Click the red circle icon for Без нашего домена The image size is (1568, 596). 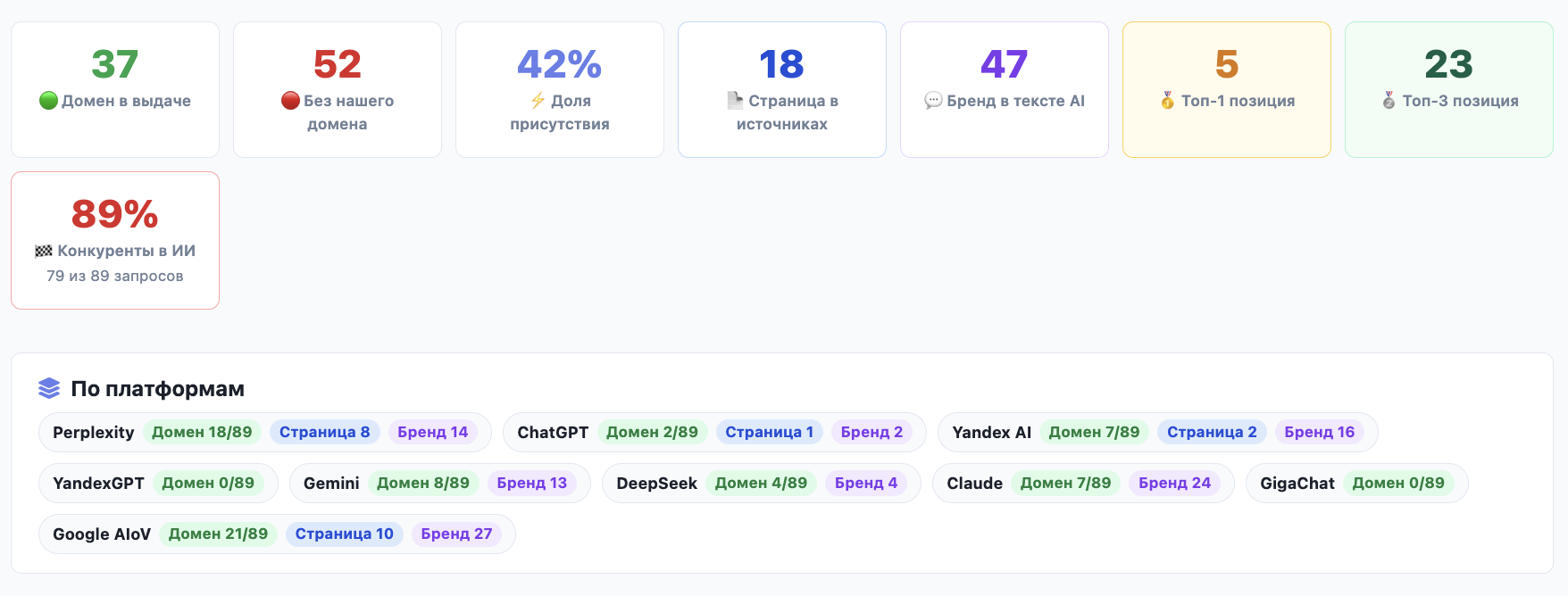[x=290, y=101]
